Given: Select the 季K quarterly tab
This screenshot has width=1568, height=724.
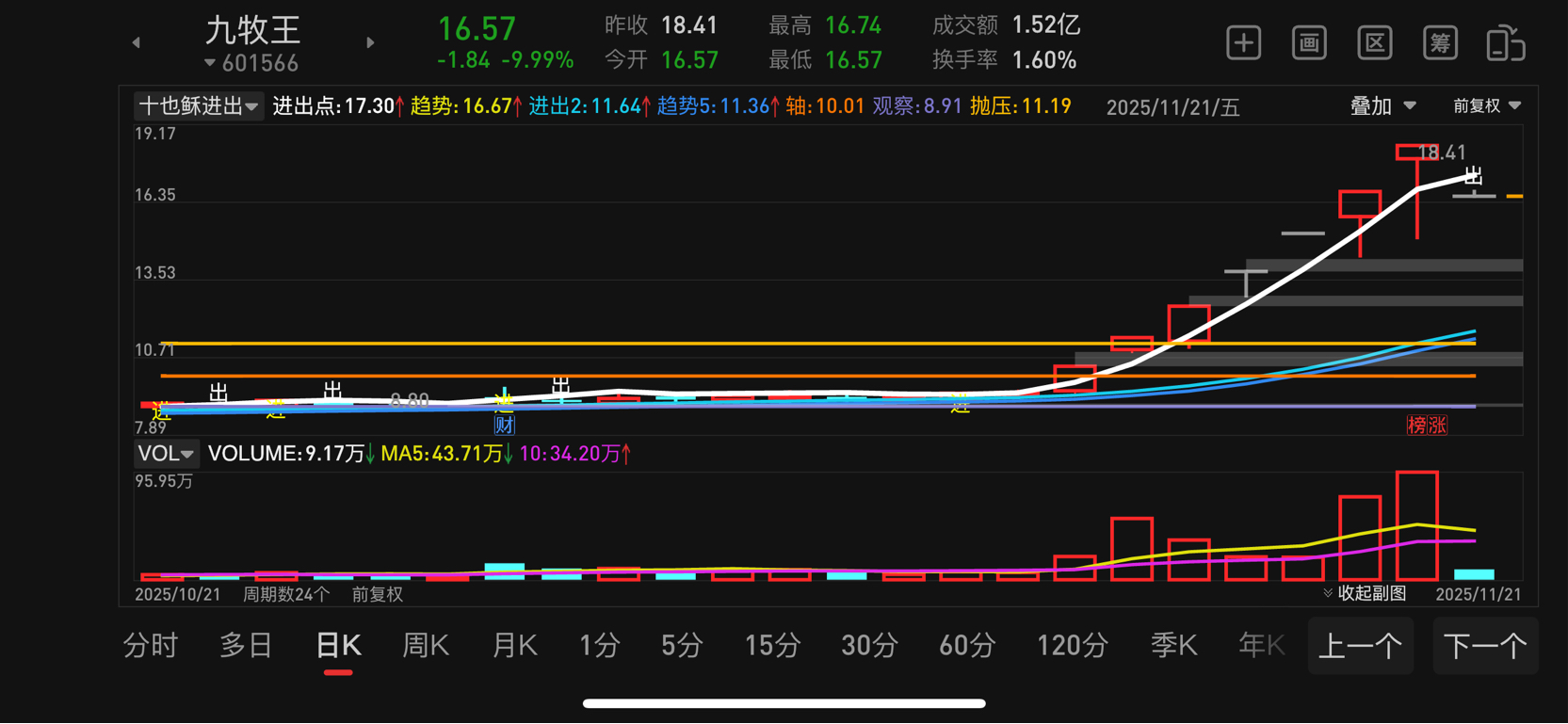Looking at the screenshot, I should click(1173, 646).
